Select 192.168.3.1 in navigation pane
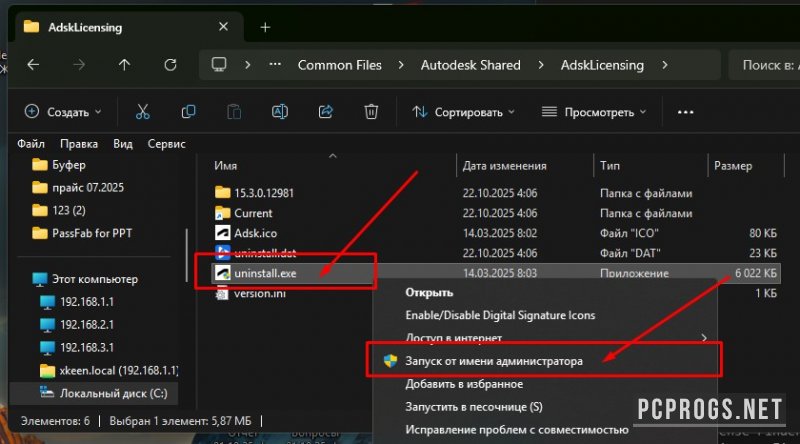The height and width of the screenshot is (444, 800). 87,348
